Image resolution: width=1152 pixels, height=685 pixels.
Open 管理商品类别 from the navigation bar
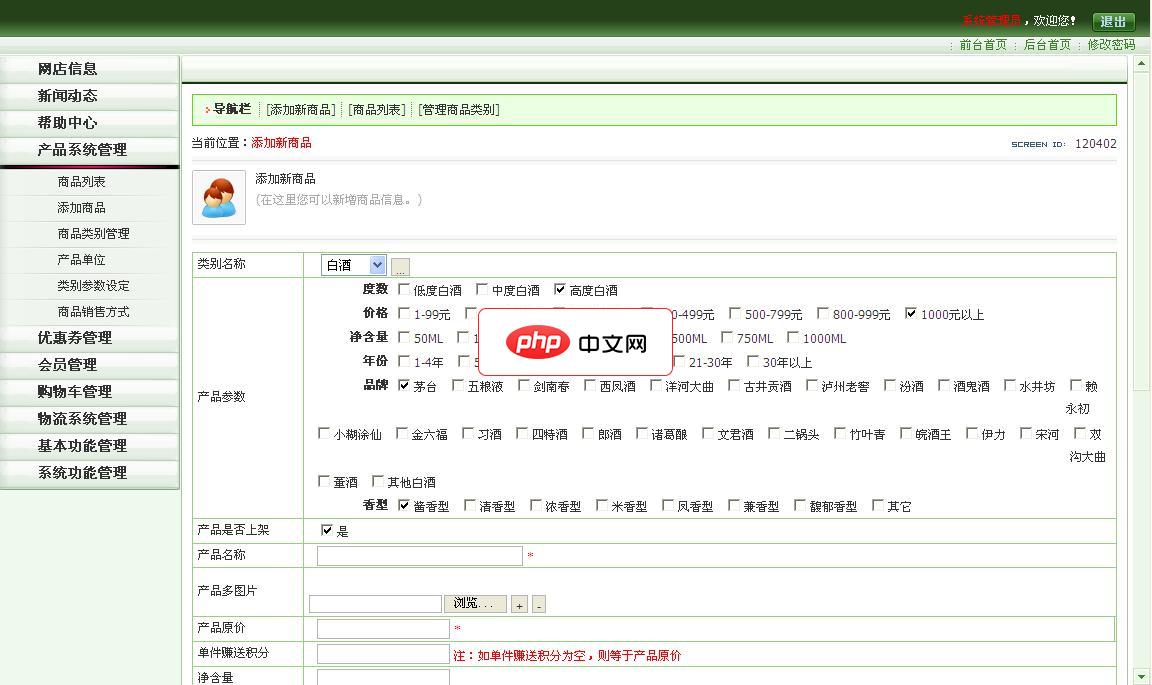point(458,109)
